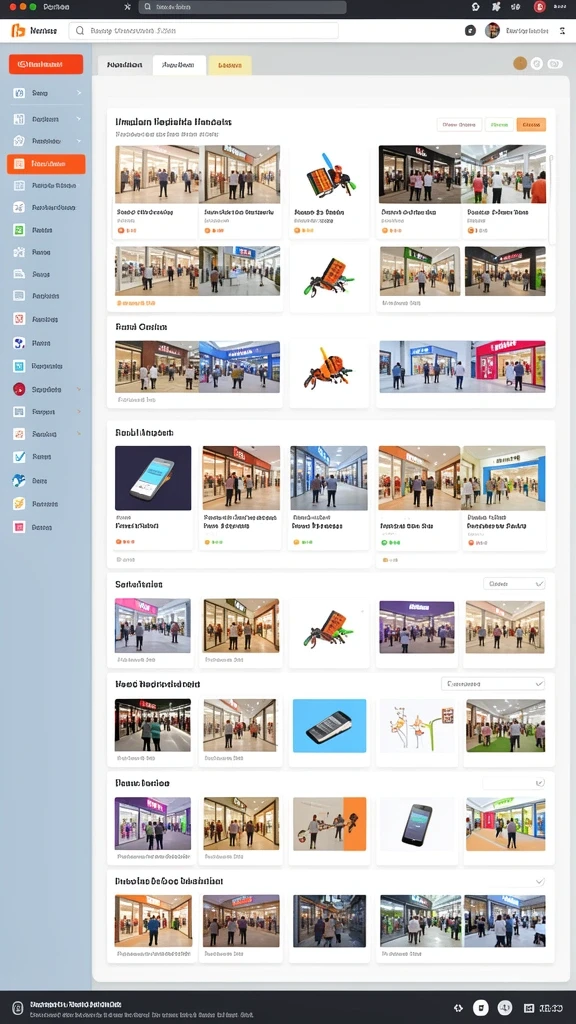
Task: Click the orange button atop the sidebar
Action: (46, 64)
